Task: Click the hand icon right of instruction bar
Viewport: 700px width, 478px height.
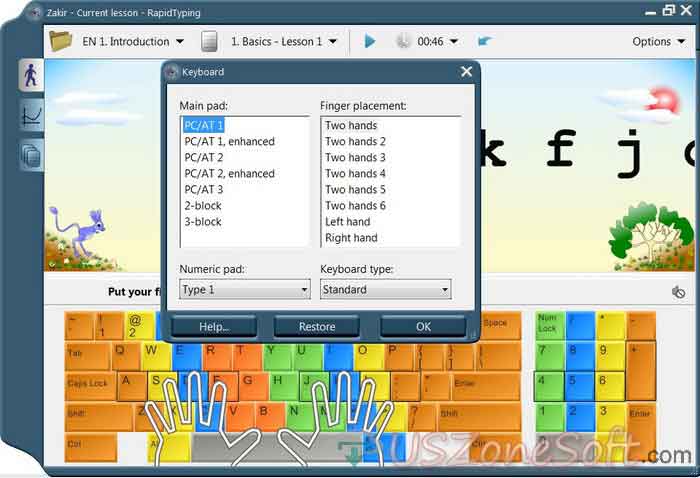Action: (x=678, y=292)
